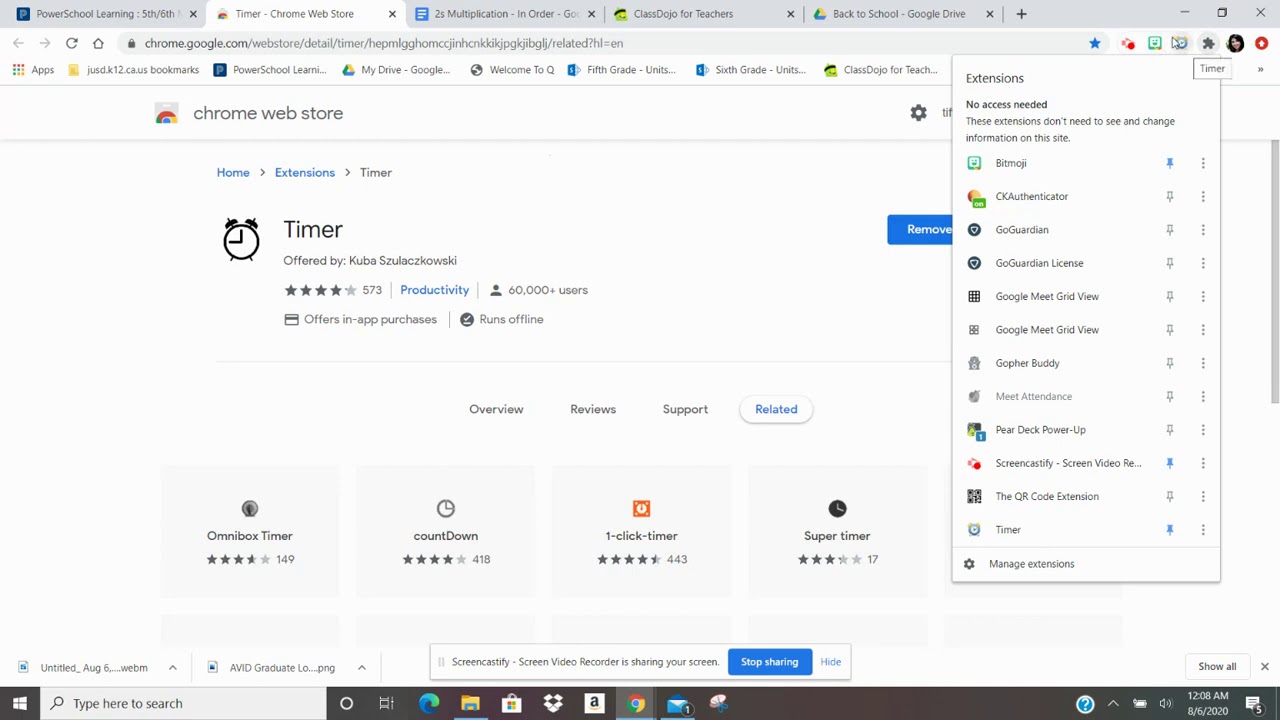The height and width of the screenshot is (720, 1280).
Task: Click Show all downloads
Action: pos(1217,667)
